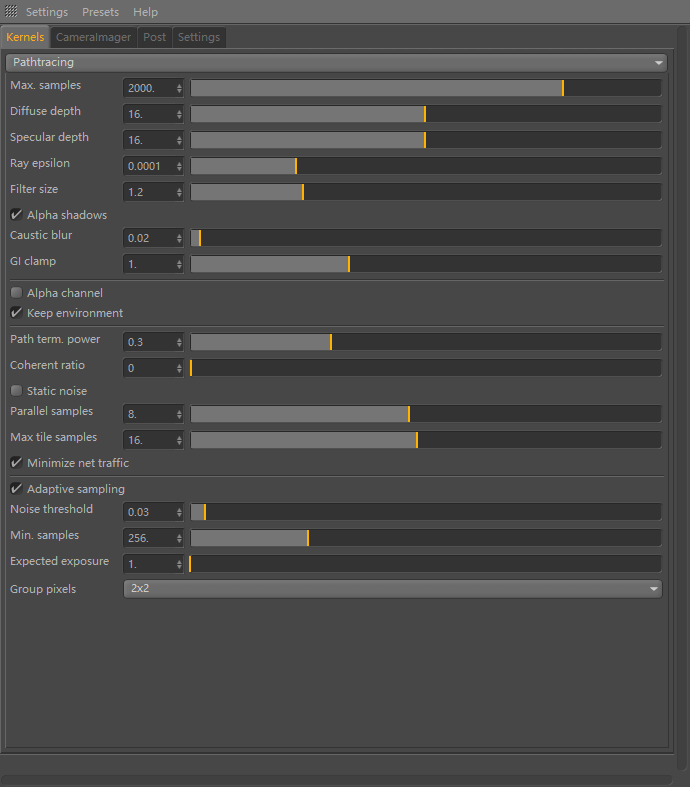Open the Help menu
The image size is (690, 787).
146,12
